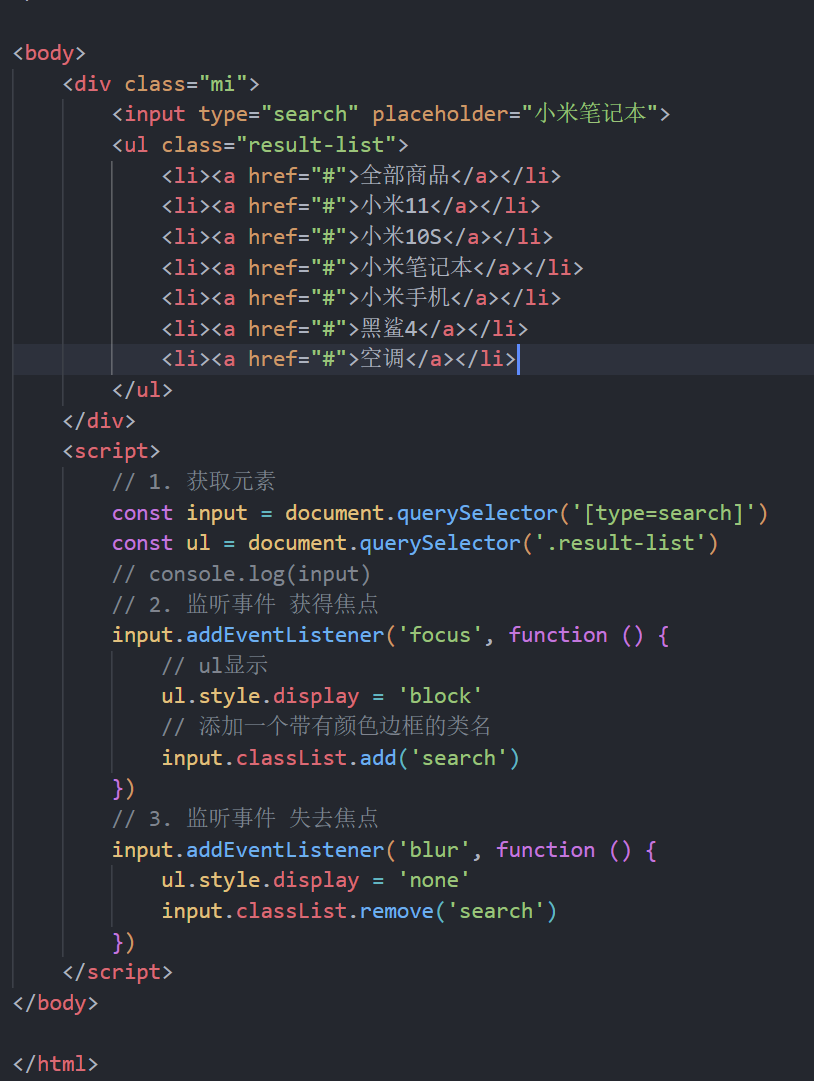Image resolution: width=814 pixels, height=1081 pixels.
Task: Click the ul.style.display = 'none' line
Action: point(315,880)
